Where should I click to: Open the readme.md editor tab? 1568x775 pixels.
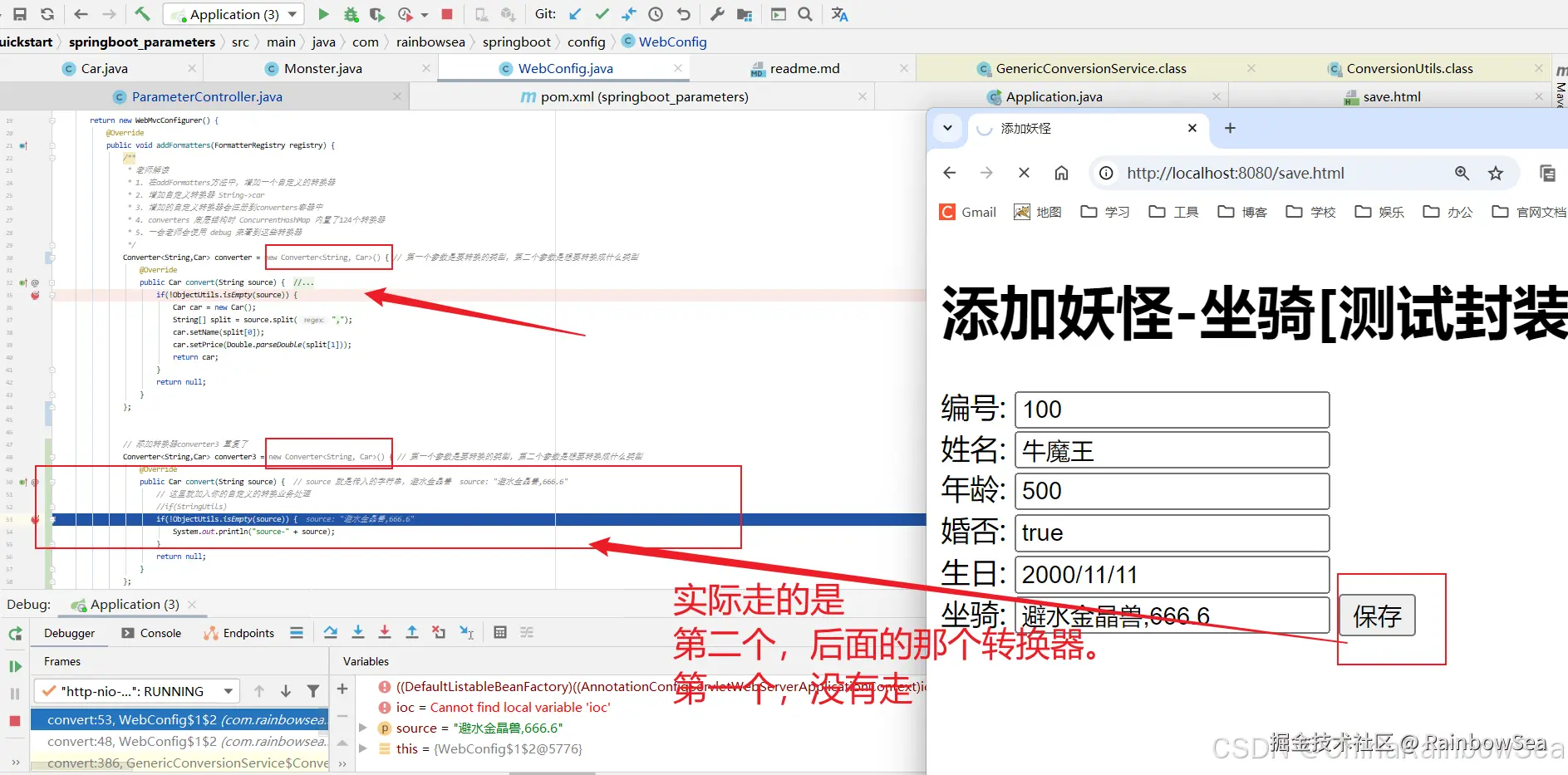[x=804, y=68]
